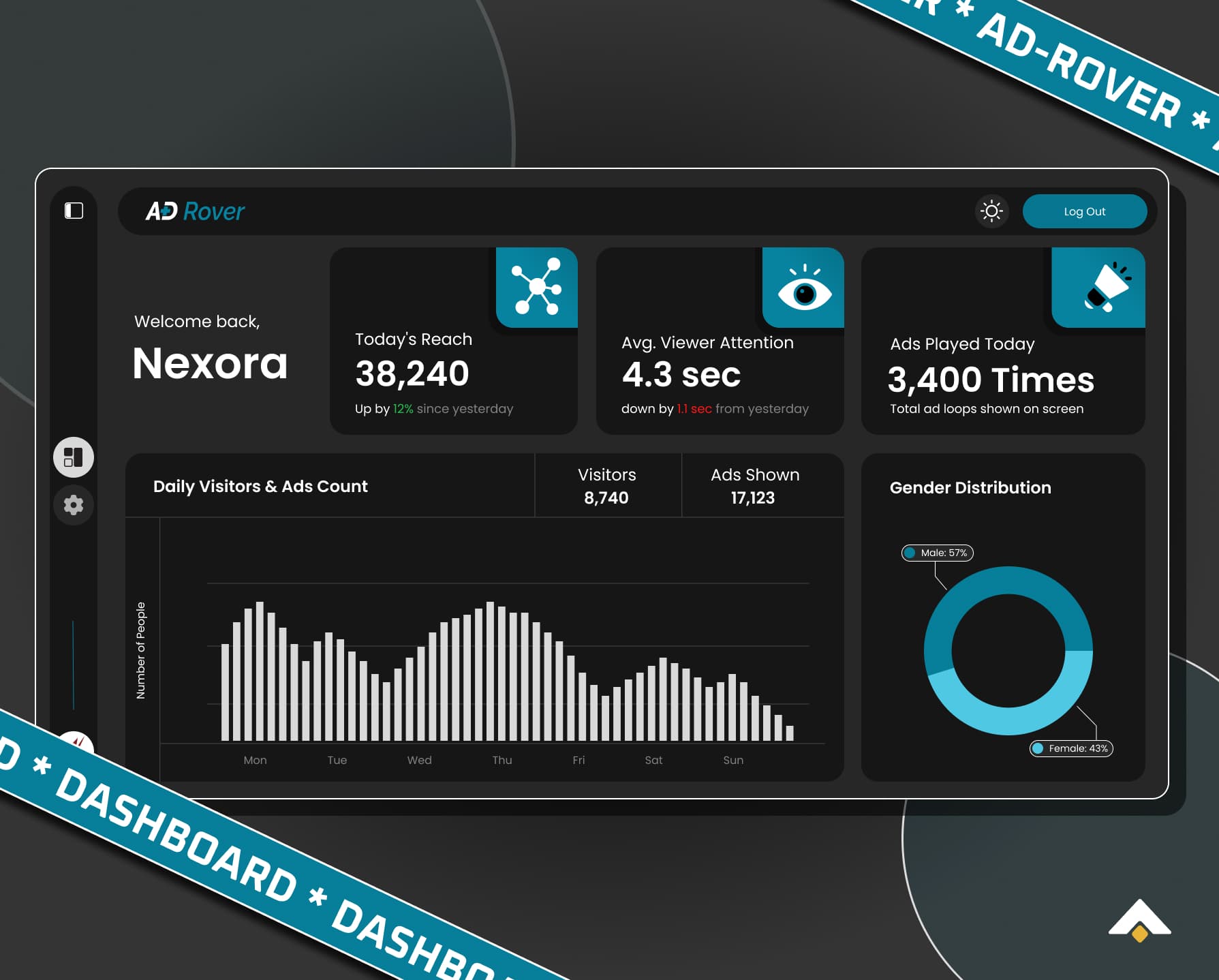The width and height of the screenshot is (1219, 980).
Task: Click the Wed axis label
Action: [420, 760]
